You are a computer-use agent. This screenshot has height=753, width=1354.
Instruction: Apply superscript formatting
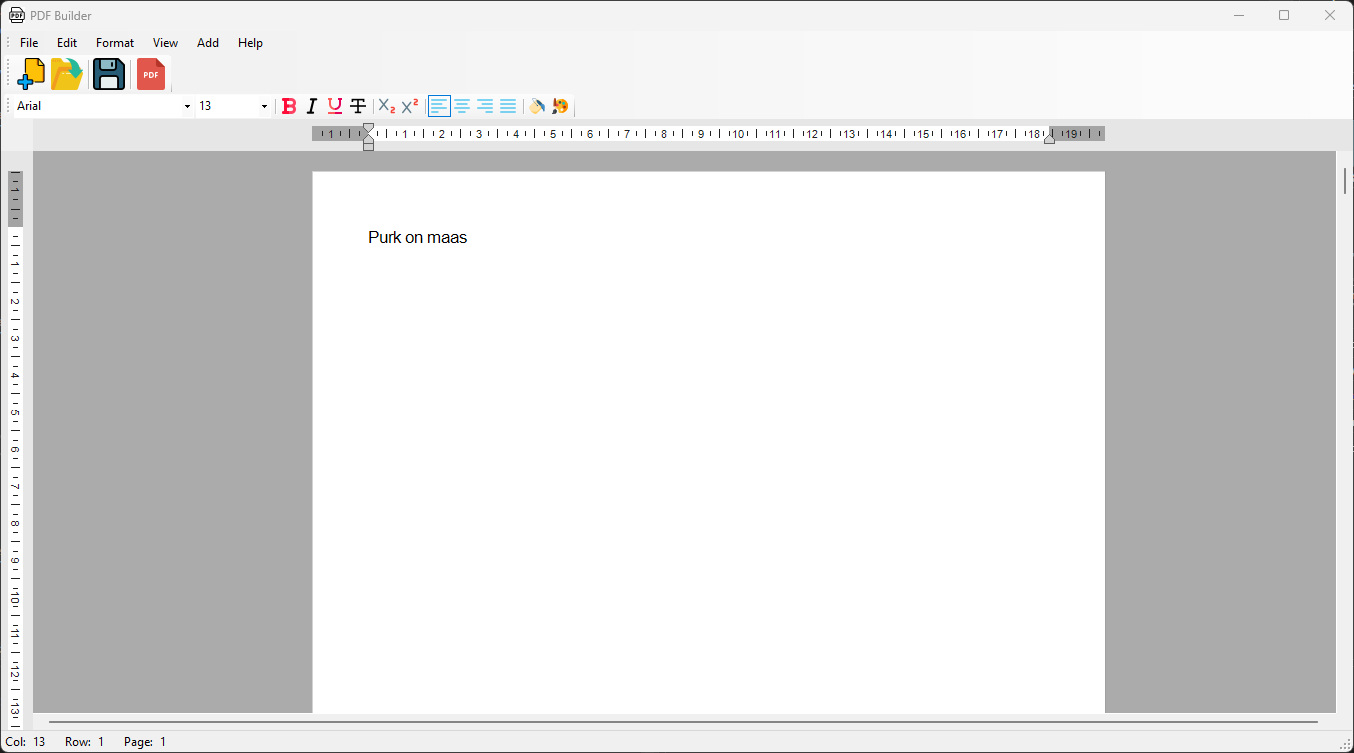click(410, 106)
